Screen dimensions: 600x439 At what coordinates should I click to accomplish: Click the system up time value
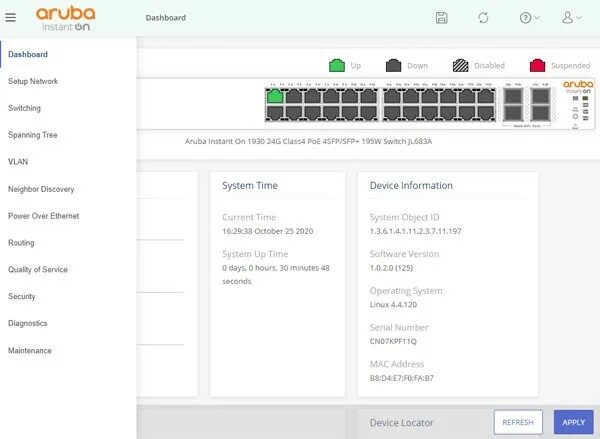coord(276,274)
